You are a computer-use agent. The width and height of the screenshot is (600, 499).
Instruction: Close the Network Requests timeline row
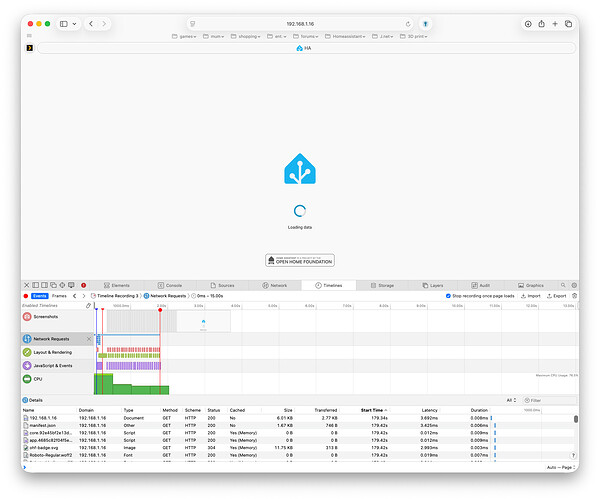[89, 339]
